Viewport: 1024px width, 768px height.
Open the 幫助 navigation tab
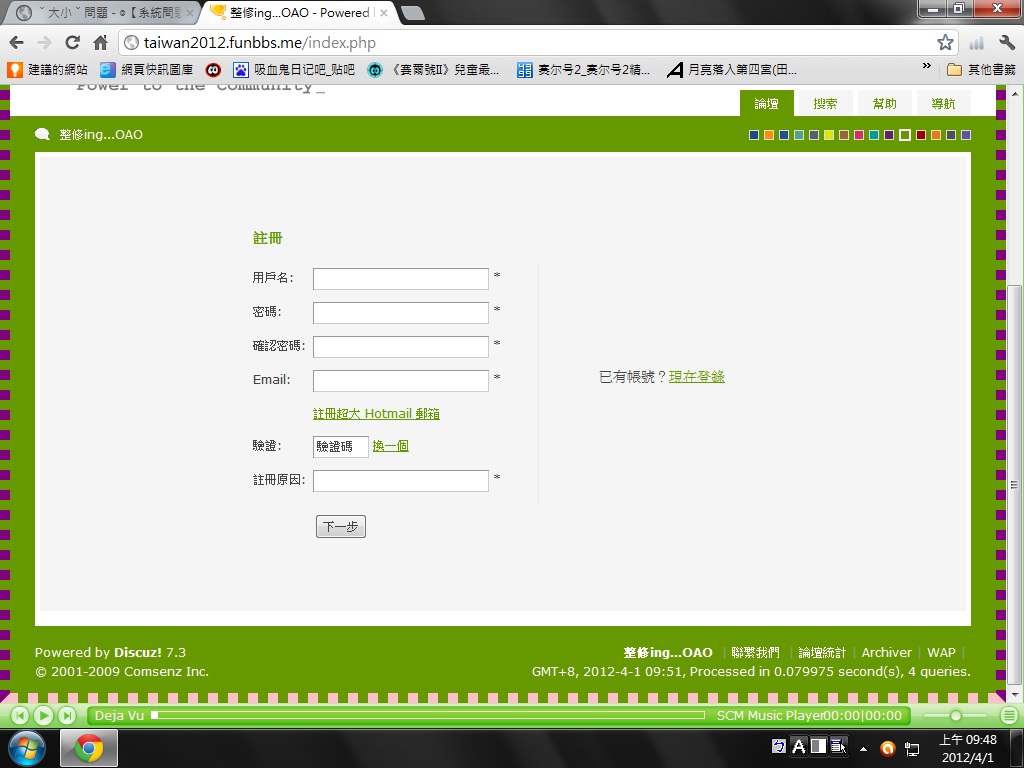tap(884, 104)
